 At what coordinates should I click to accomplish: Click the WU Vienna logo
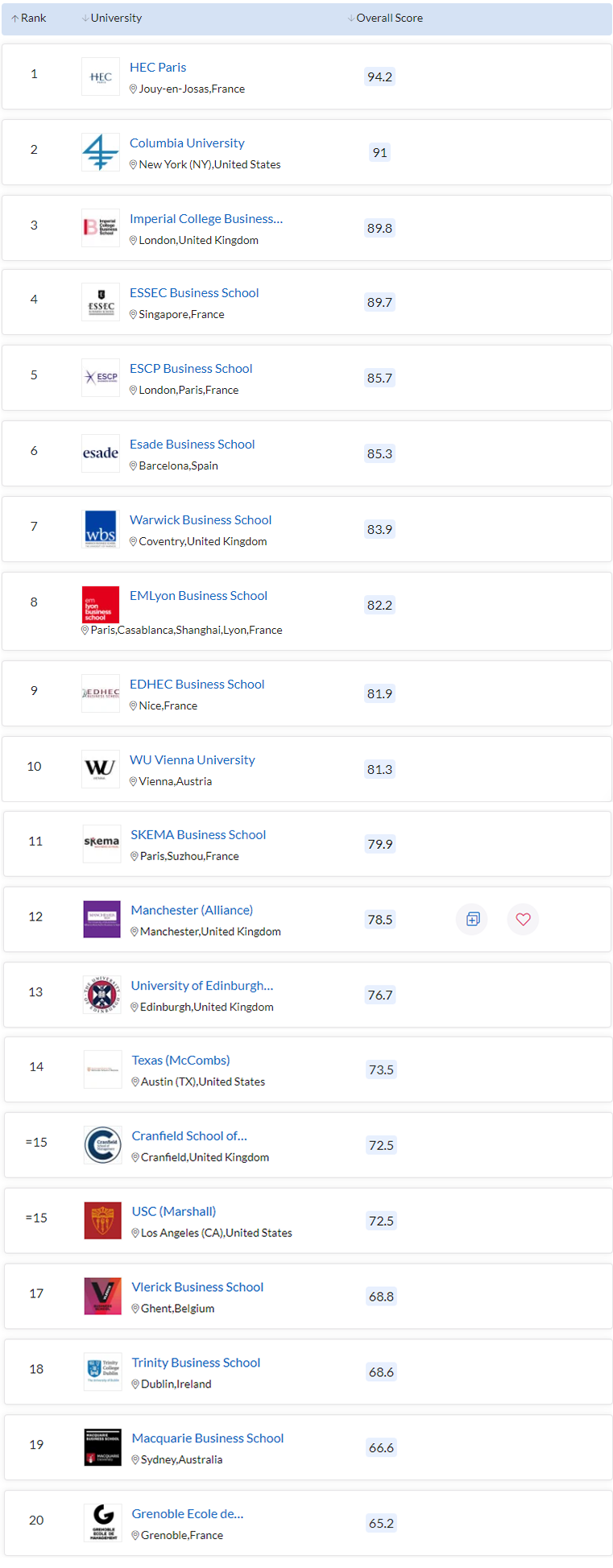coord(101,769)
